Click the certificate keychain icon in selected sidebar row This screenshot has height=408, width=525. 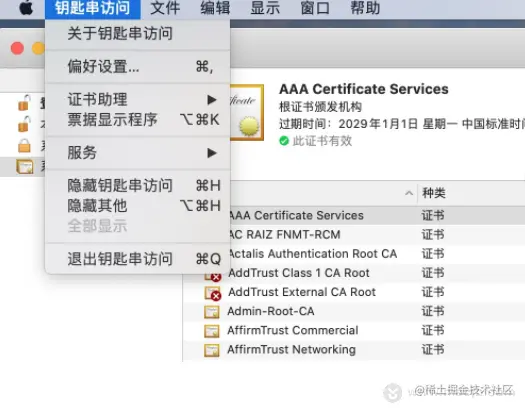pos(25,167)
